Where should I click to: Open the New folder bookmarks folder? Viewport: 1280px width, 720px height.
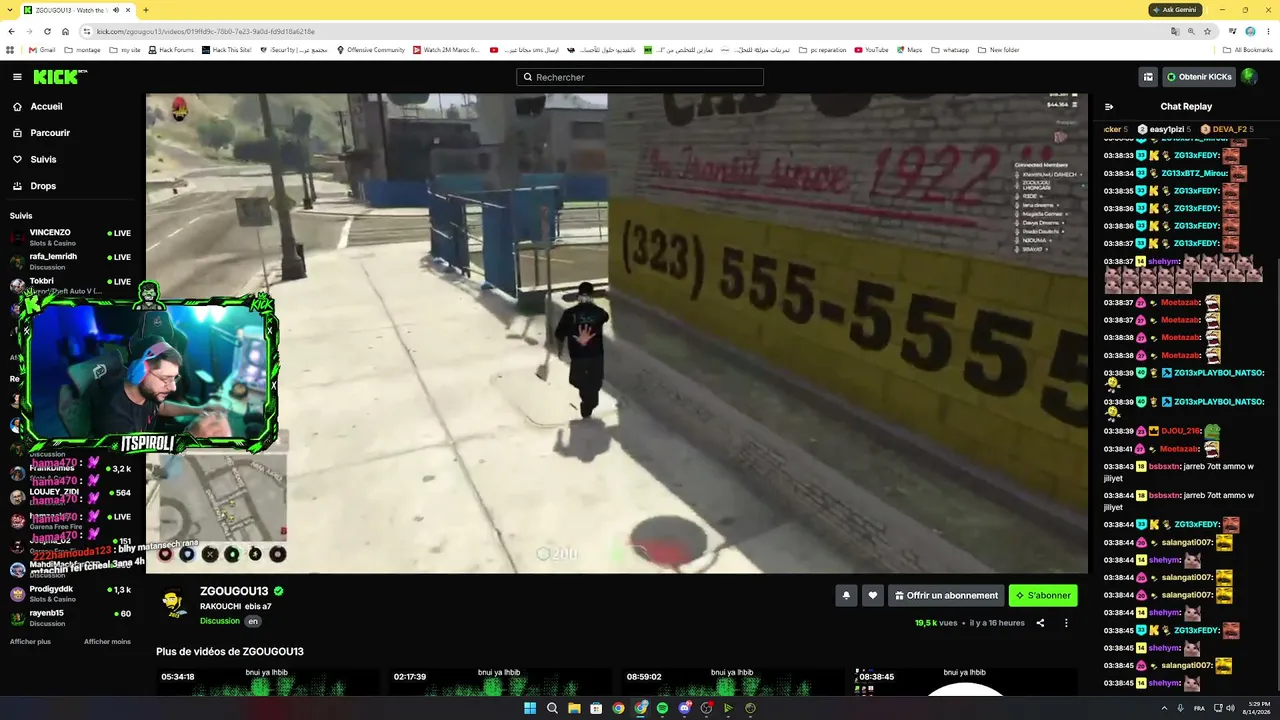point(999,50)
